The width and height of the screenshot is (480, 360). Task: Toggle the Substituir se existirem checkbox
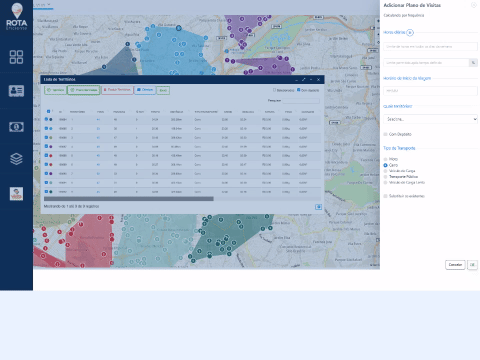click(385, 196)
